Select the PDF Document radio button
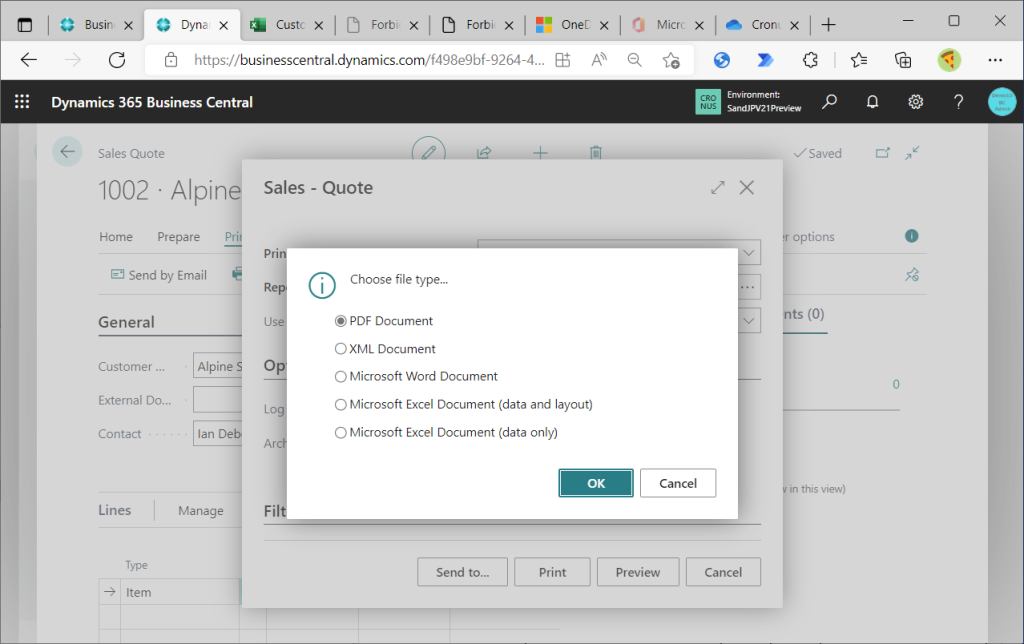Viewport: 1024px width, 644px height. point(340,321)
